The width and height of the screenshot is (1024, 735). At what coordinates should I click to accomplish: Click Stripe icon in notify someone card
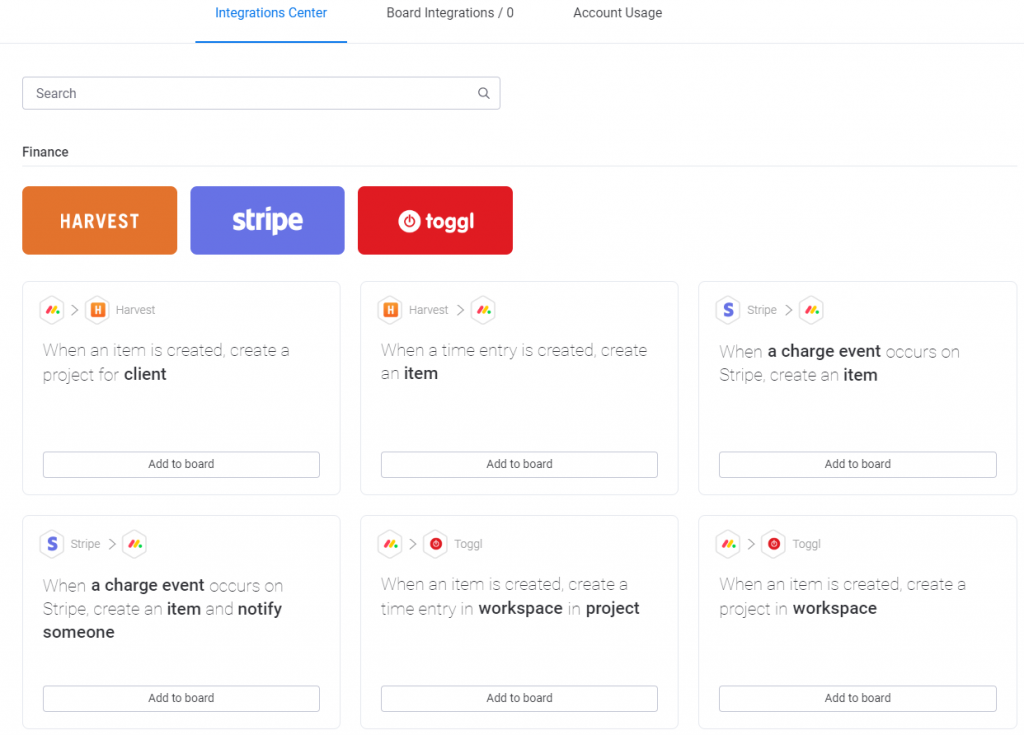coord(52,544)
